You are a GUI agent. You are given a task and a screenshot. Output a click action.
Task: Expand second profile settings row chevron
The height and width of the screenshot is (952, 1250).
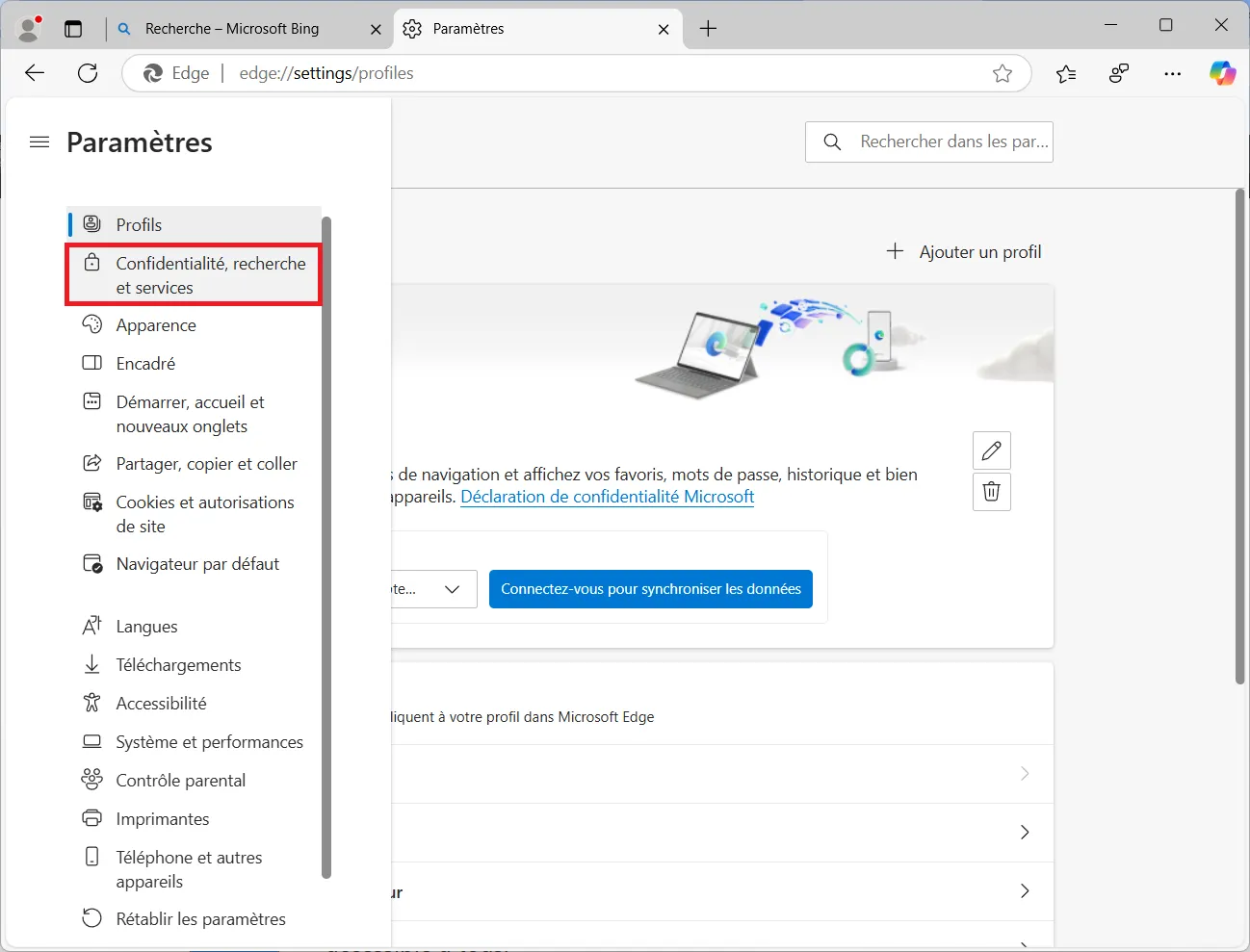click(1025, 833)
